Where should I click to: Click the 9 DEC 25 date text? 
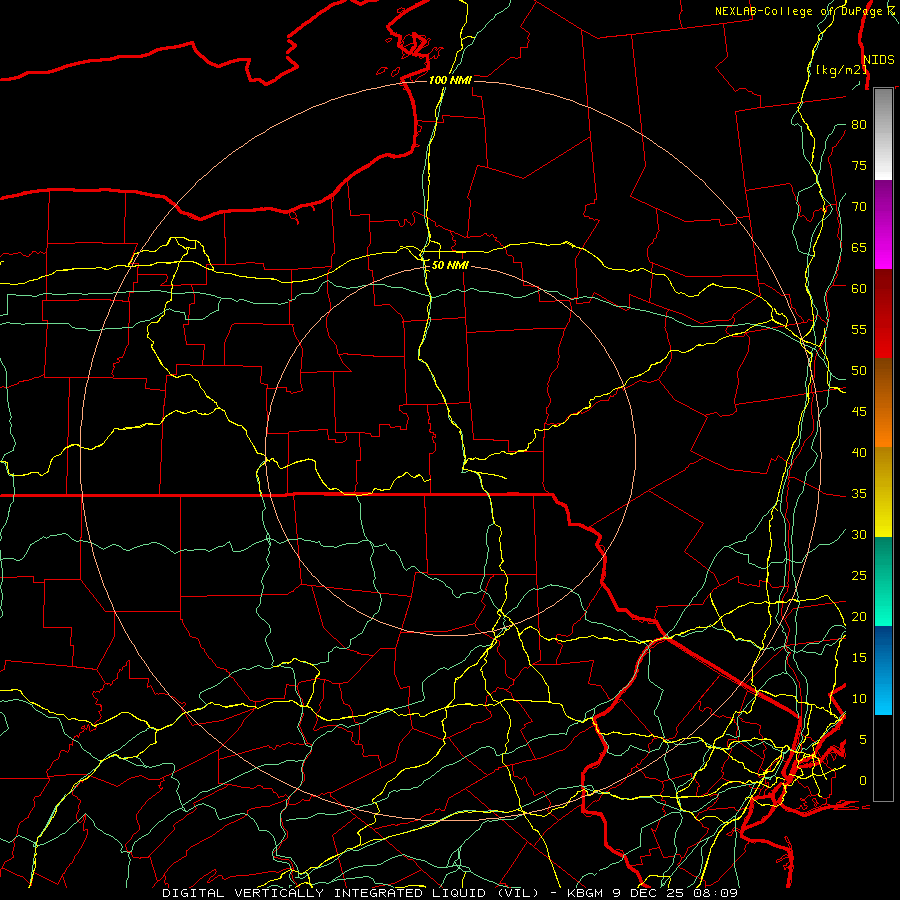click(650, 893)
